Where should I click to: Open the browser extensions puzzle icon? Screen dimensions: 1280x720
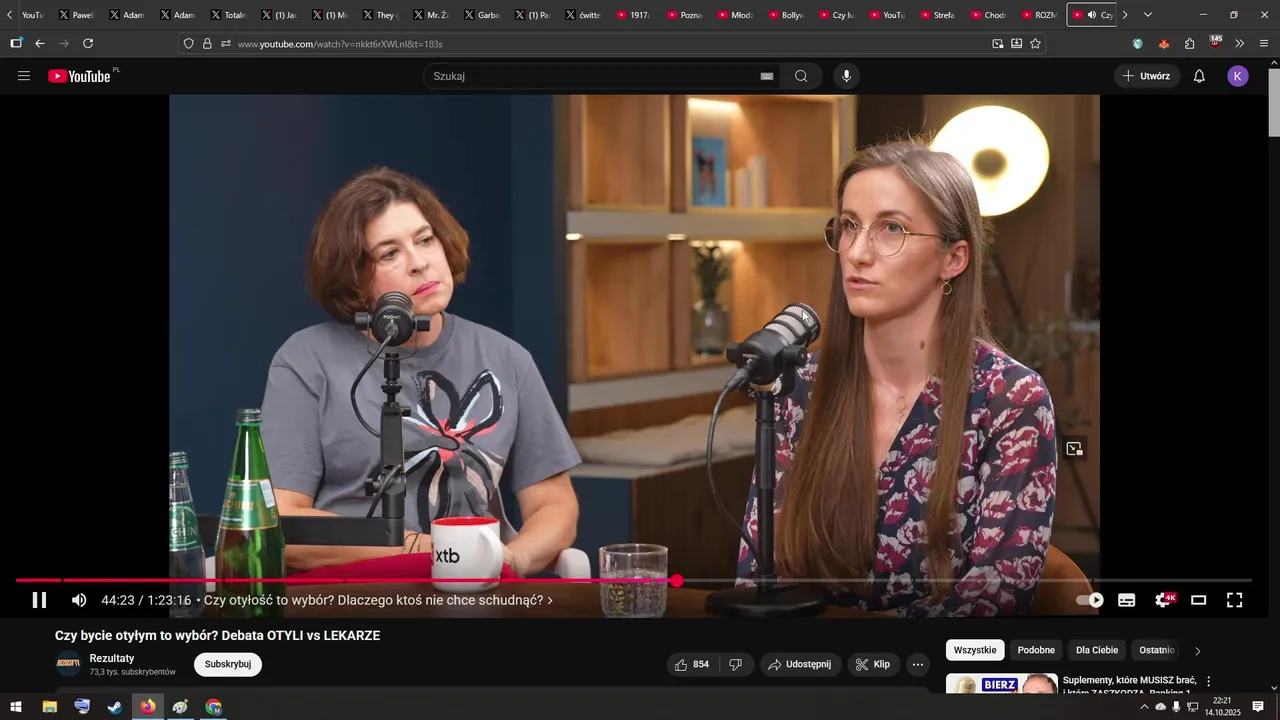(x=1189, y=44)
